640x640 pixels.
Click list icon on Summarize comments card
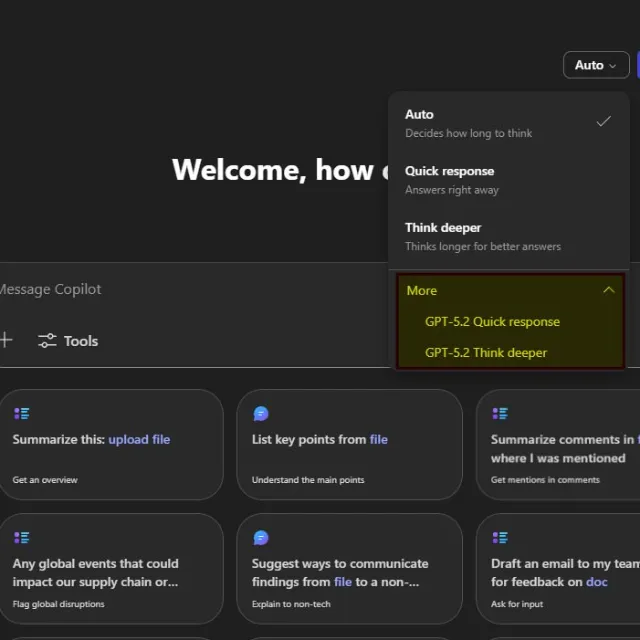pyautogui.click(x=500, y=413)
